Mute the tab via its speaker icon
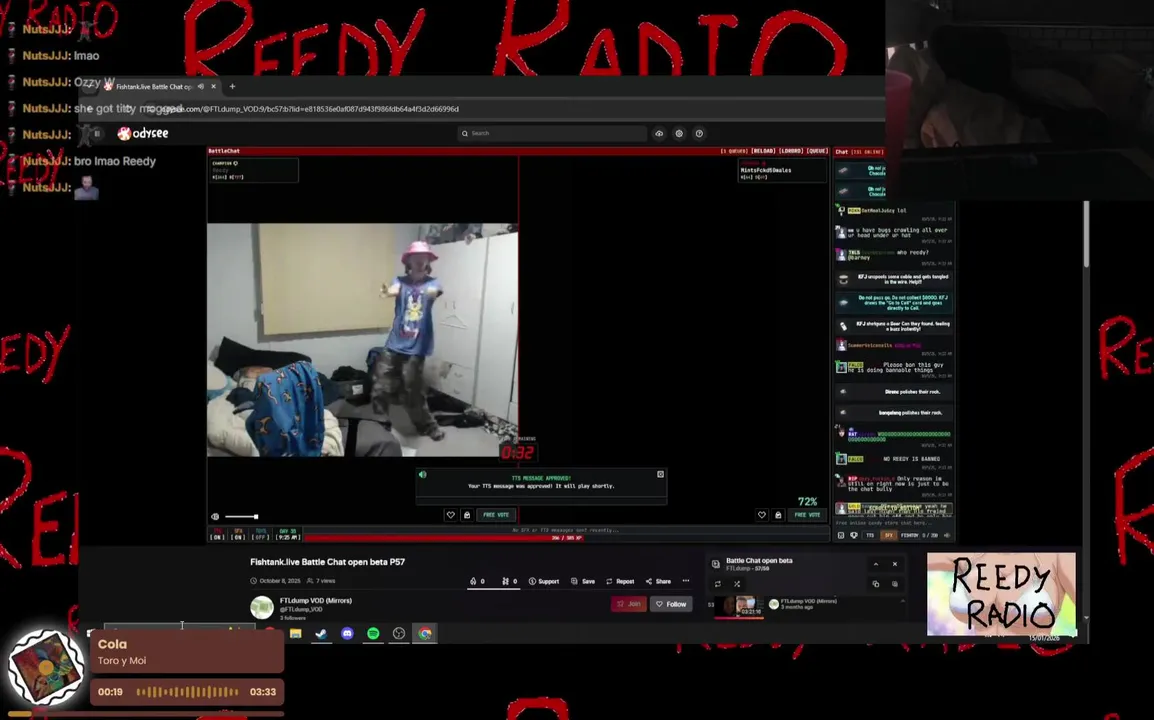Image resolution: width=1154 pixels, height=720 pixels. click(x=201, y=86)
